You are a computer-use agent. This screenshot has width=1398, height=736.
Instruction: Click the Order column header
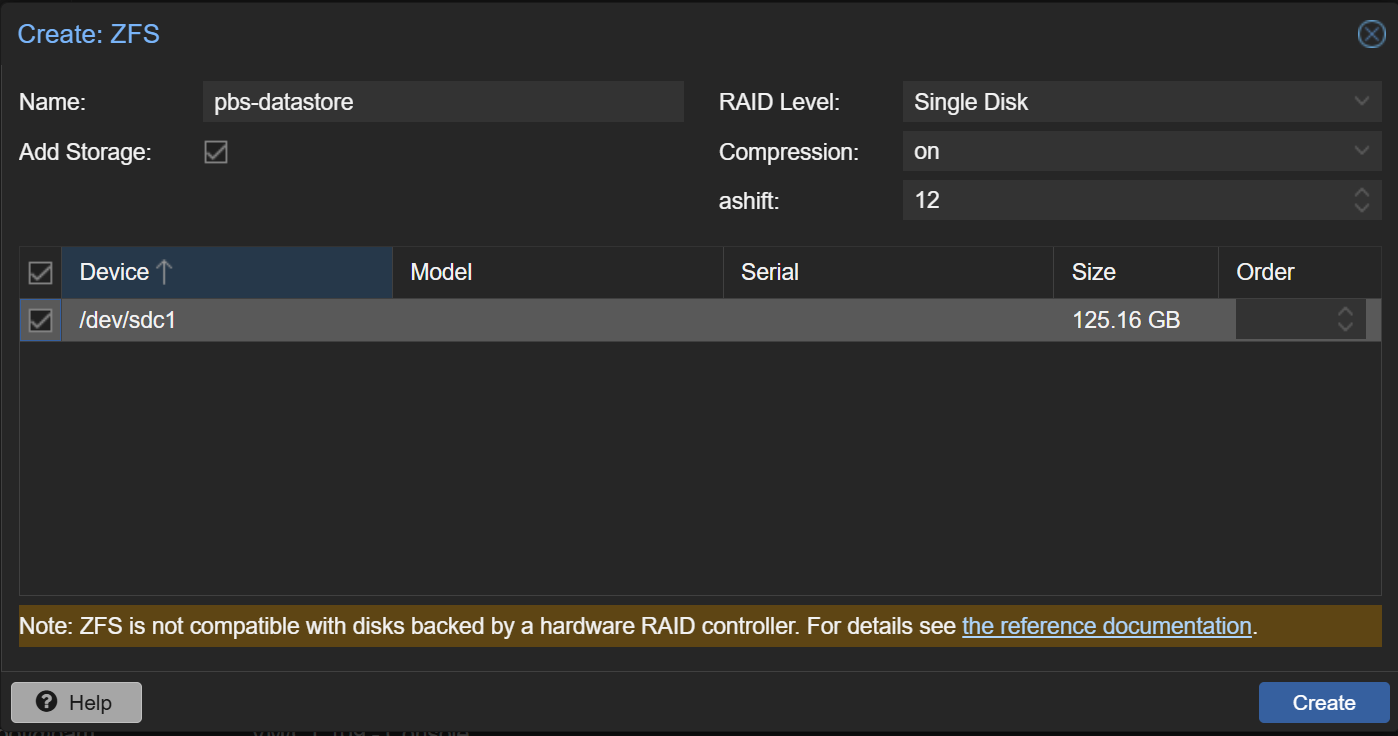pyautogui.click(x=1298, y=272)
